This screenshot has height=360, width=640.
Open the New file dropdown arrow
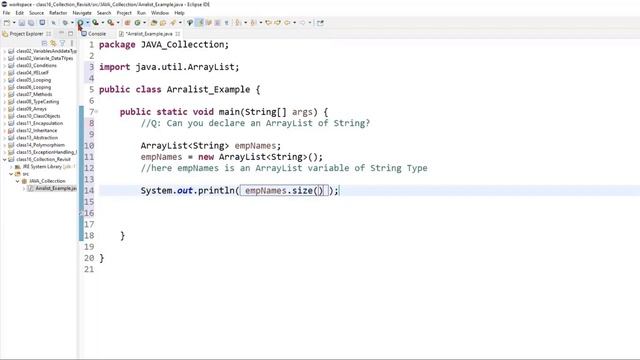click(14, 23)
